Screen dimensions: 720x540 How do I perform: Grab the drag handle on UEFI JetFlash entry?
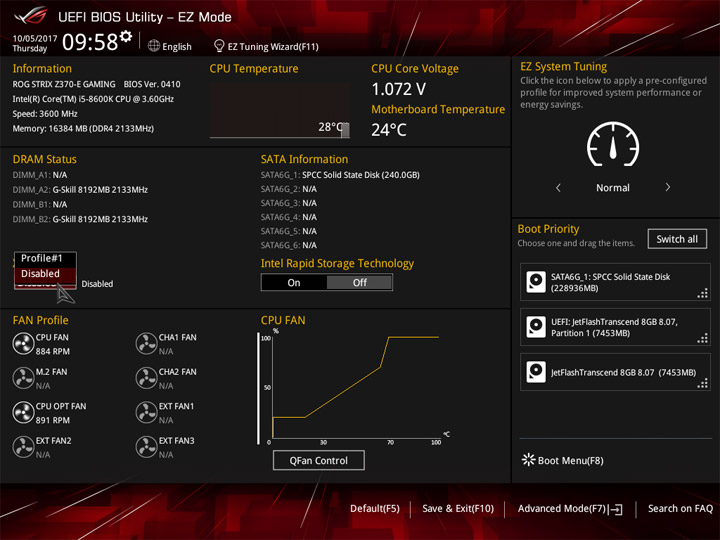pos(703,338)
